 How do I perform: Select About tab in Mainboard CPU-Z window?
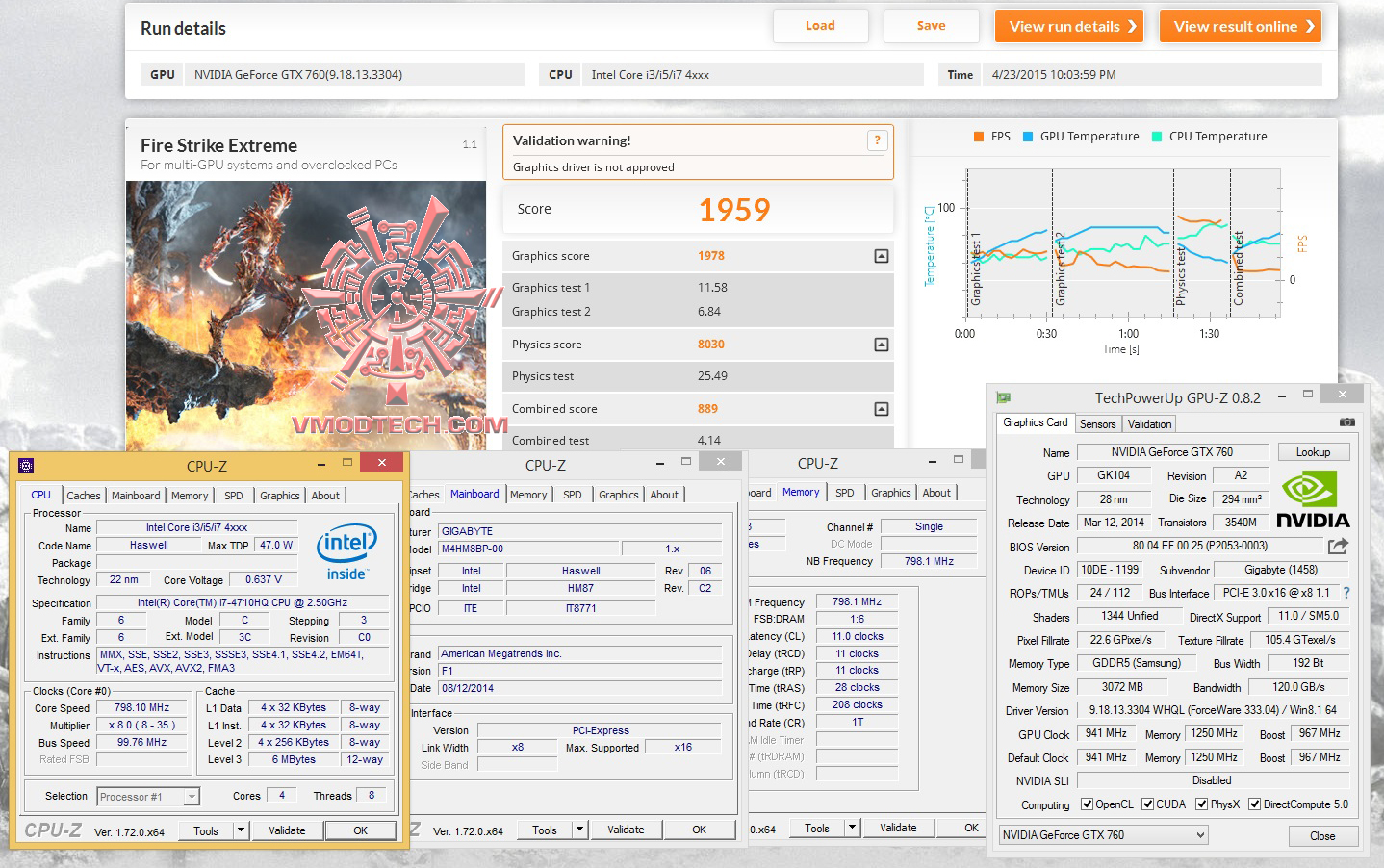pyautogui.click(x=664, y=495)
